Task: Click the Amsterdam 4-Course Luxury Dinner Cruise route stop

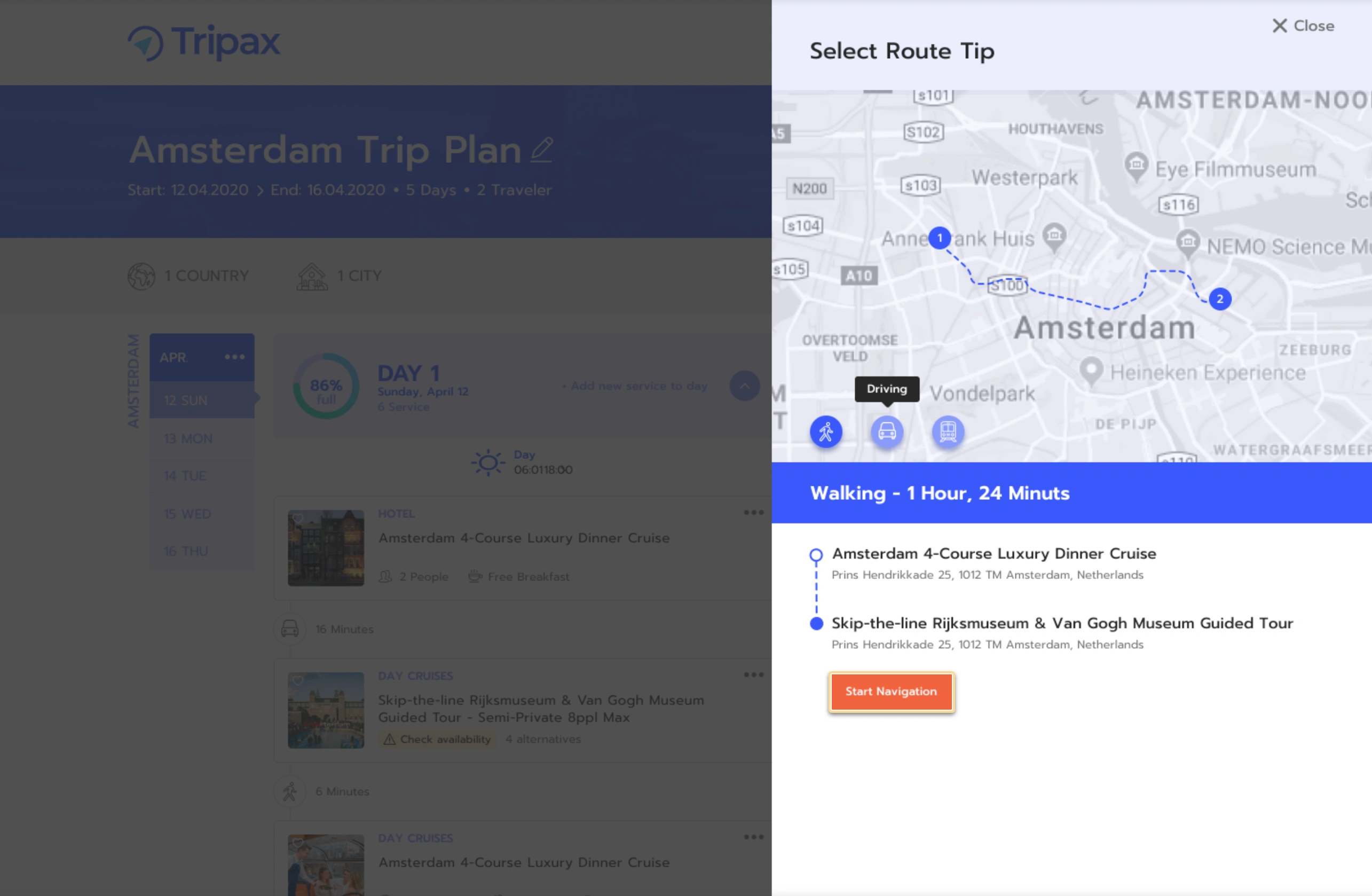Action: (994, 554)
